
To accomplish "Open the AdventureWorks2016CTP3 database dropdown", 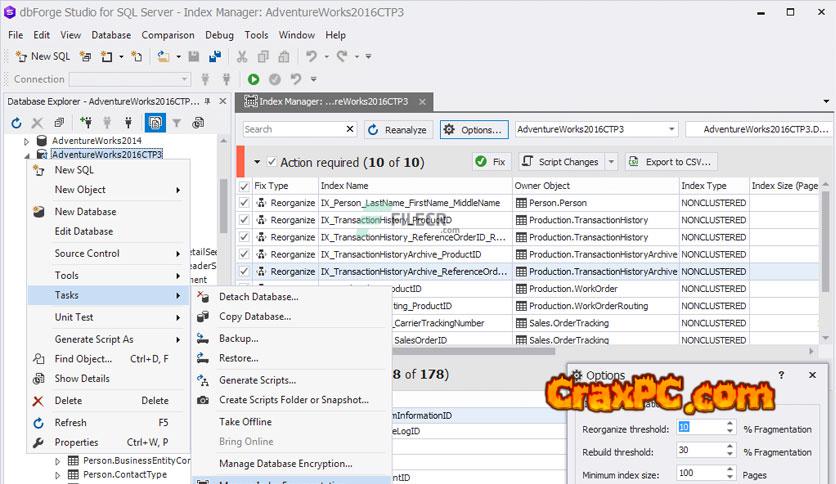I will pos(669,130).
